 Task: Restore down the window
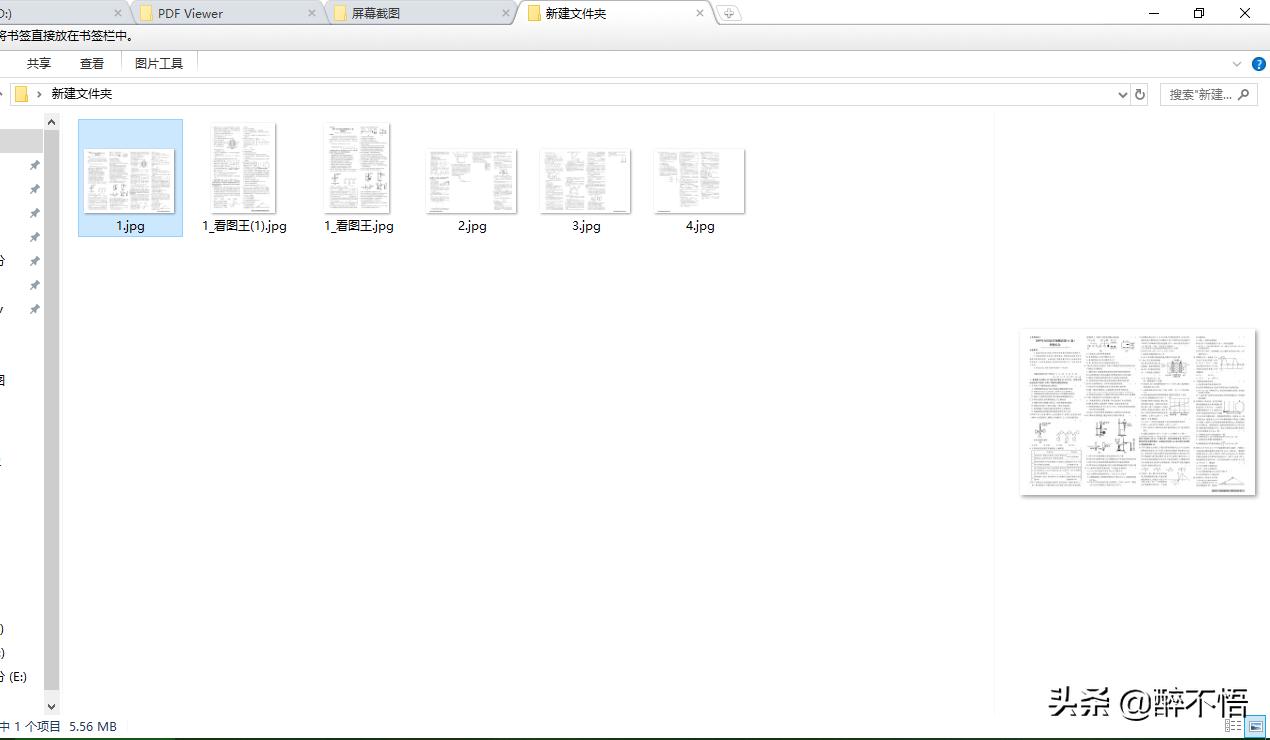(x=1199, y=13)
